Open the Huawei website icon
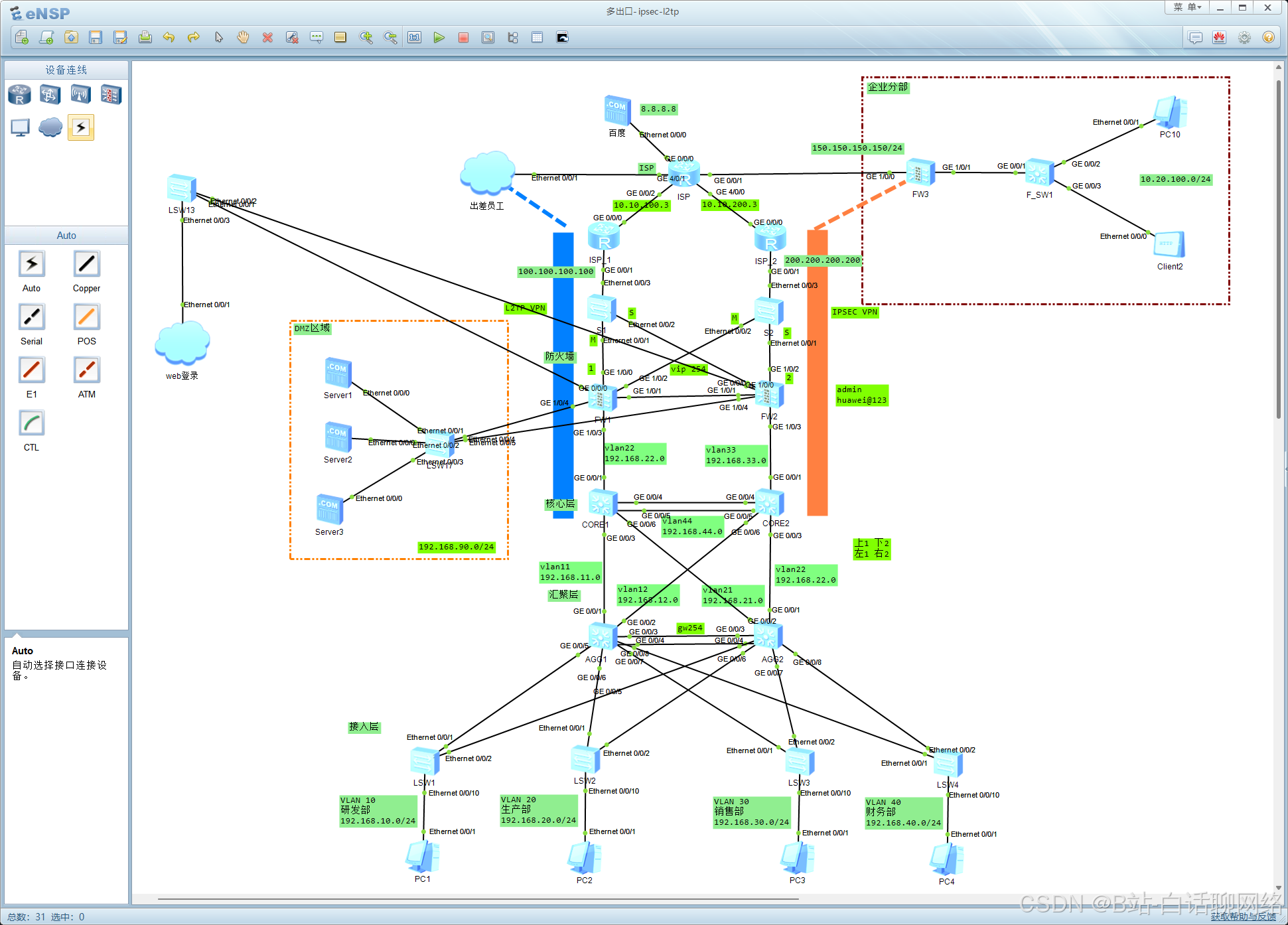The width and height of the screenshot is (1288, 925). (x=1220, y=37)
